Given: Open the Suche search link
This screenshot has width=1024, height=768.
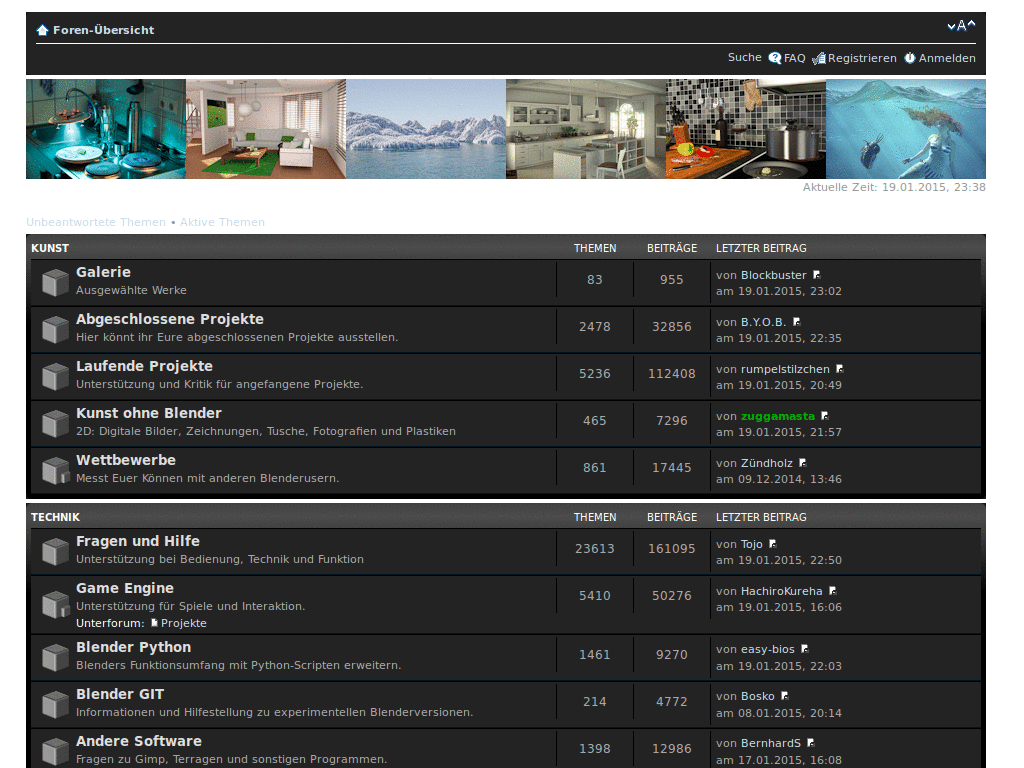Looking at the screenshot, I should point(744,57).
